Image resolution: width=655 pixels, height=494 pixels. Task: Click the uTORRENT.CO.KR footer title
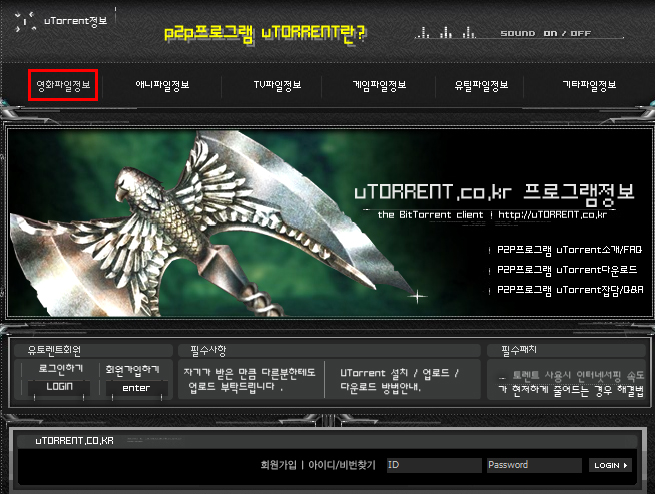(x=74, y=441)
